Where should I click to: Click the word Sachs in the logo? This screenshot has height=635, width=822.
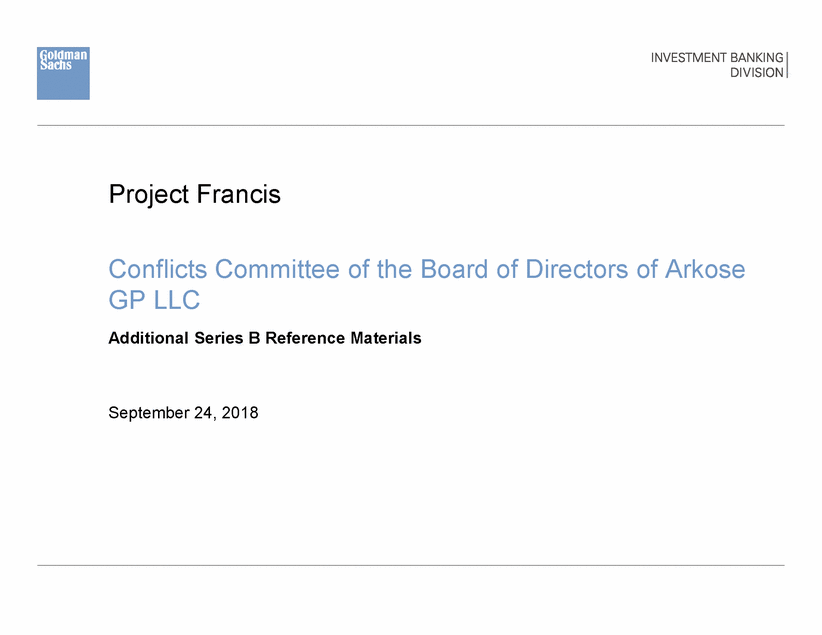(54, 64)
